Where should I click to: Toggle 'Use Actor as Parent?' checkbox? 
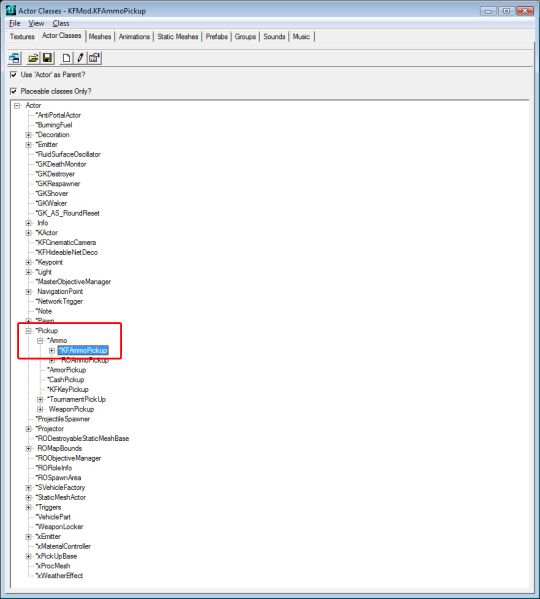[x=14, y=74]
